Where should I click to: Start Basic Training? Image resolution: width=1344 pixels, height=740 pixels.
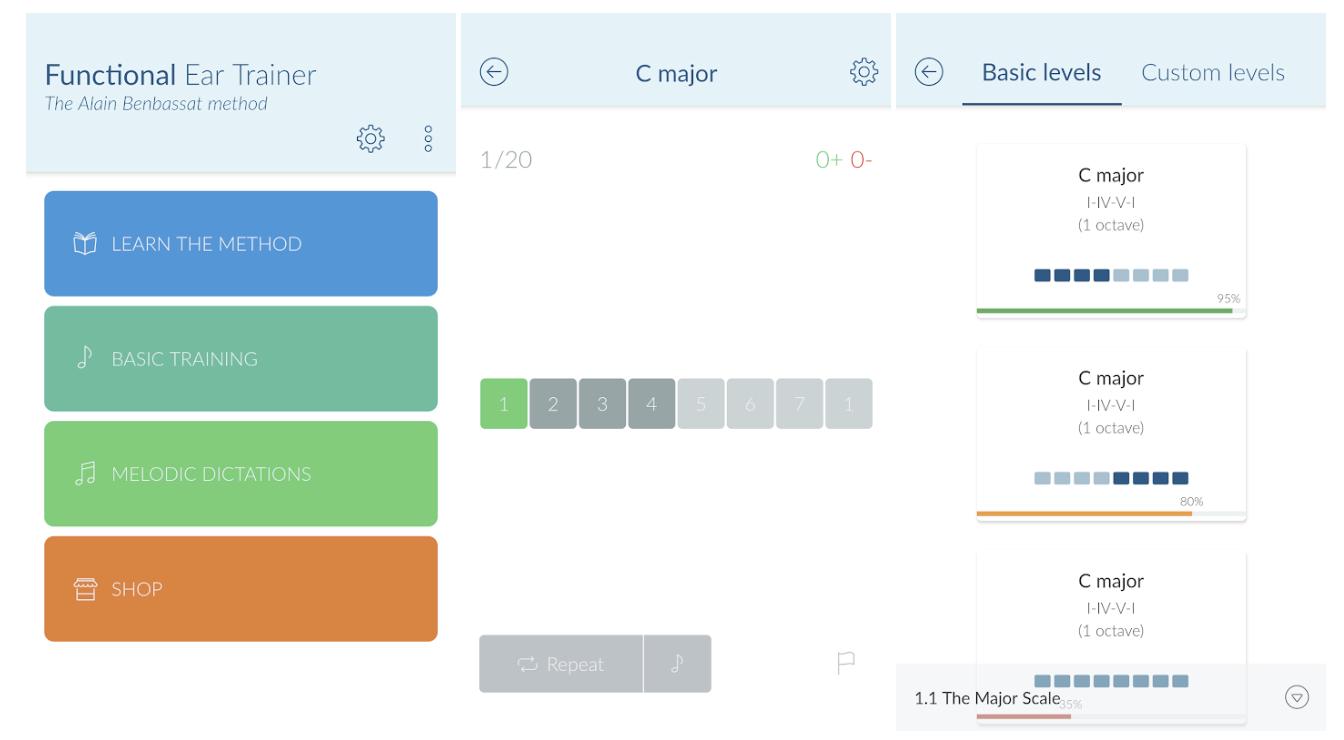(241, 359)
